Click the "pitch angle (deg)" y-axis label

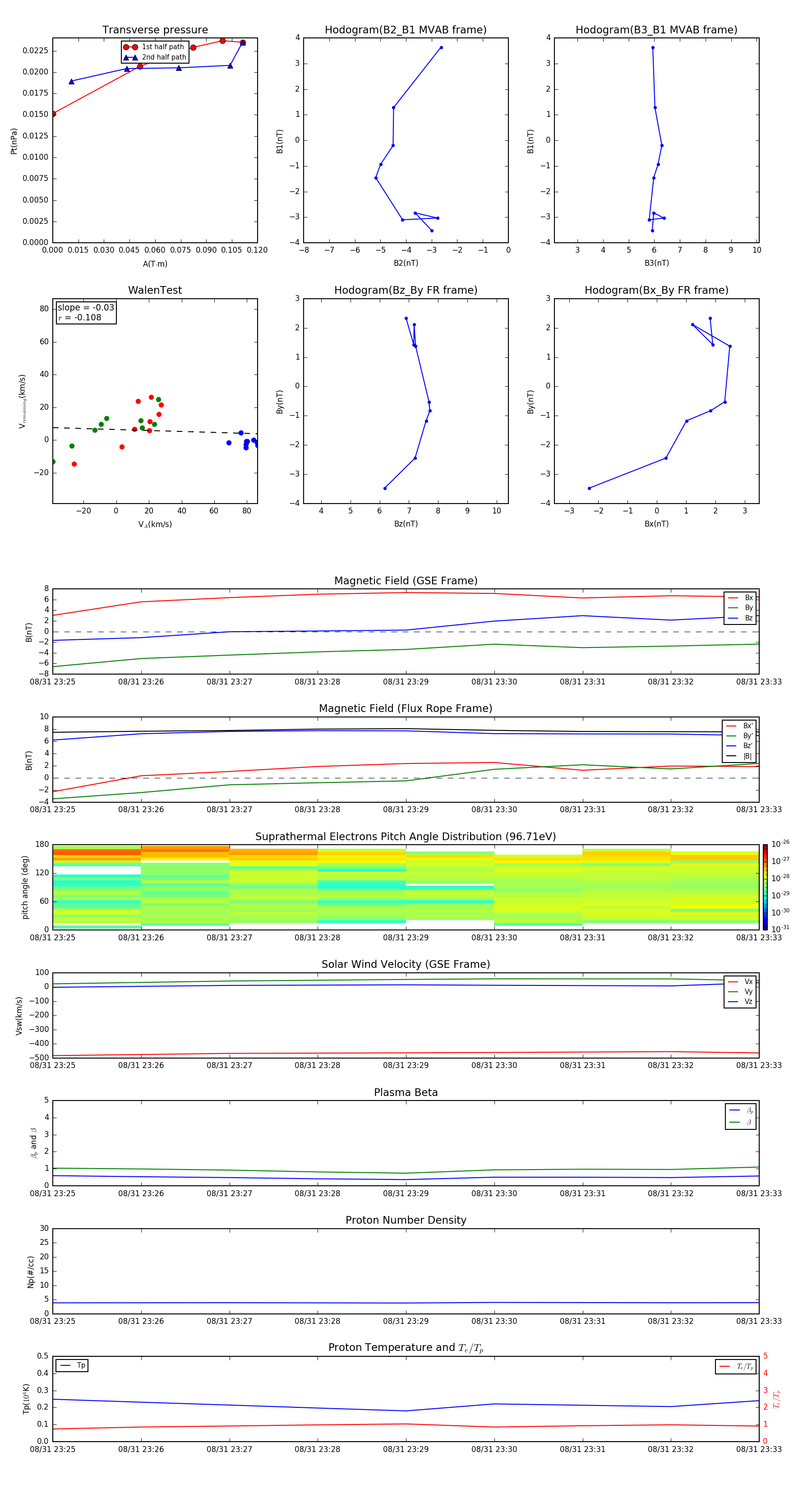coord(25,887)
